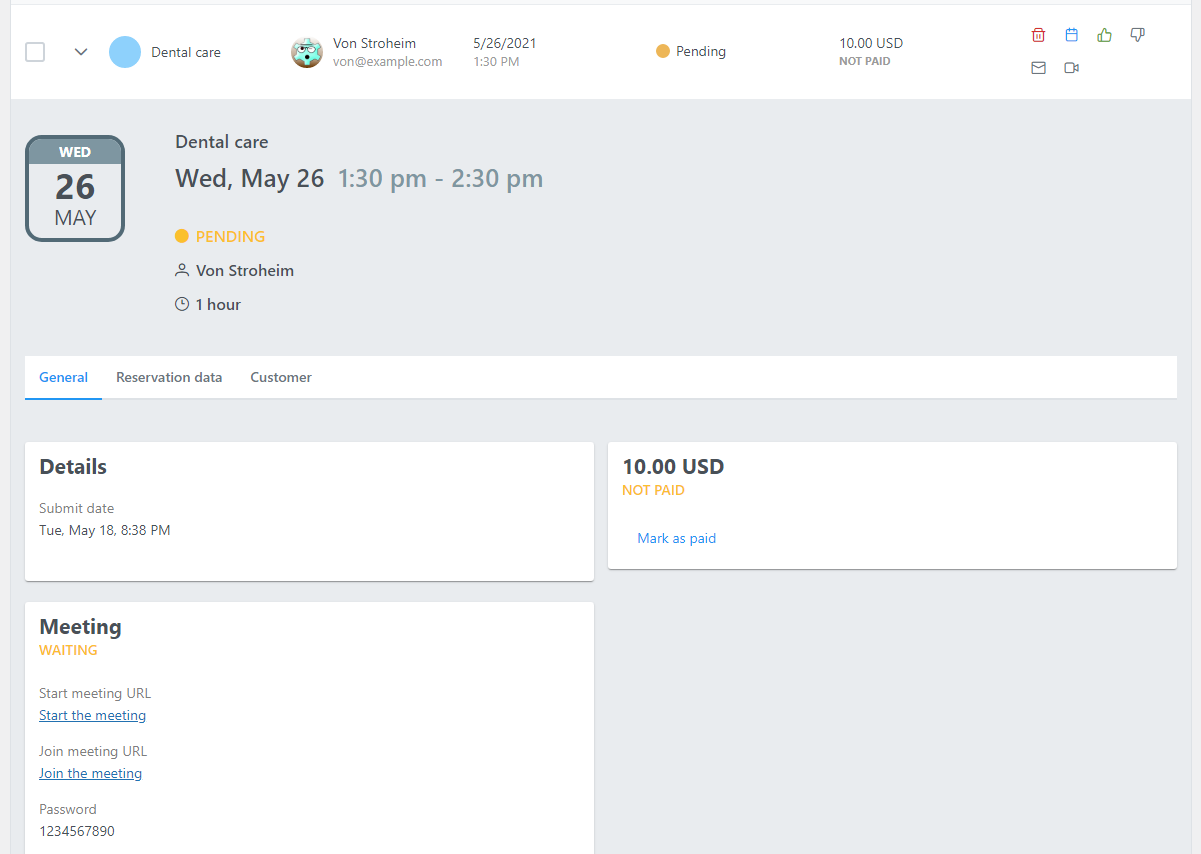The image size is (1201, 854).
Task: Select the General tab
Action: pyautogui.click(x=64, y=377)
